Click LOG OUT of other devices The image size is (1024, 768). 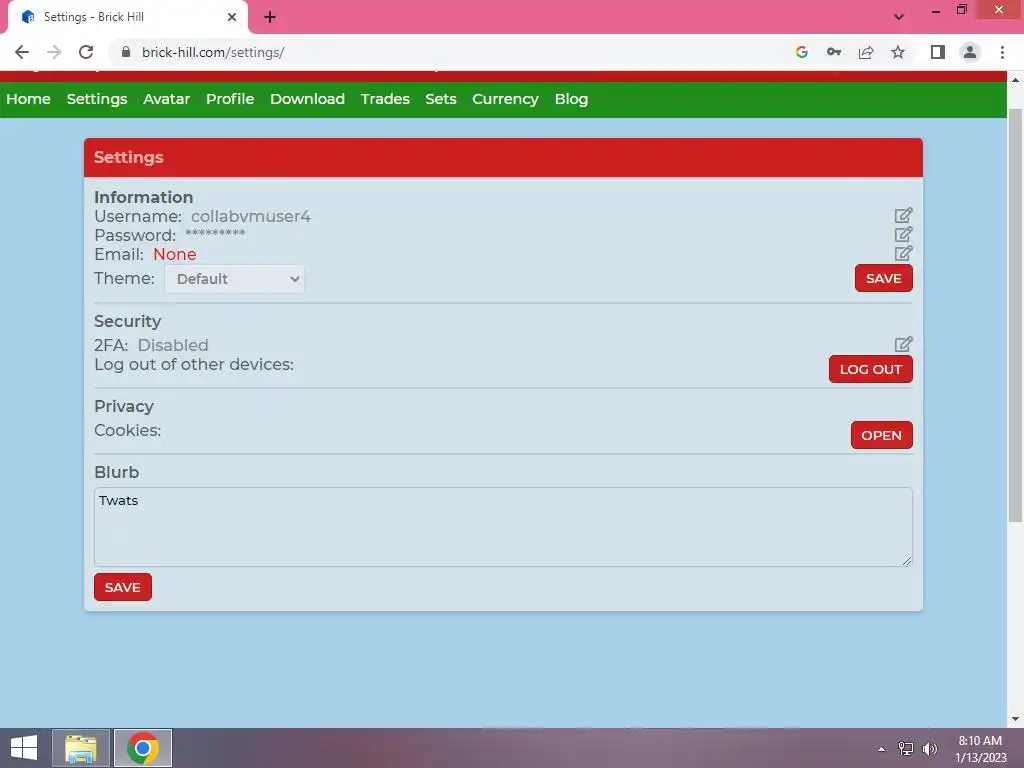(871, 369)
